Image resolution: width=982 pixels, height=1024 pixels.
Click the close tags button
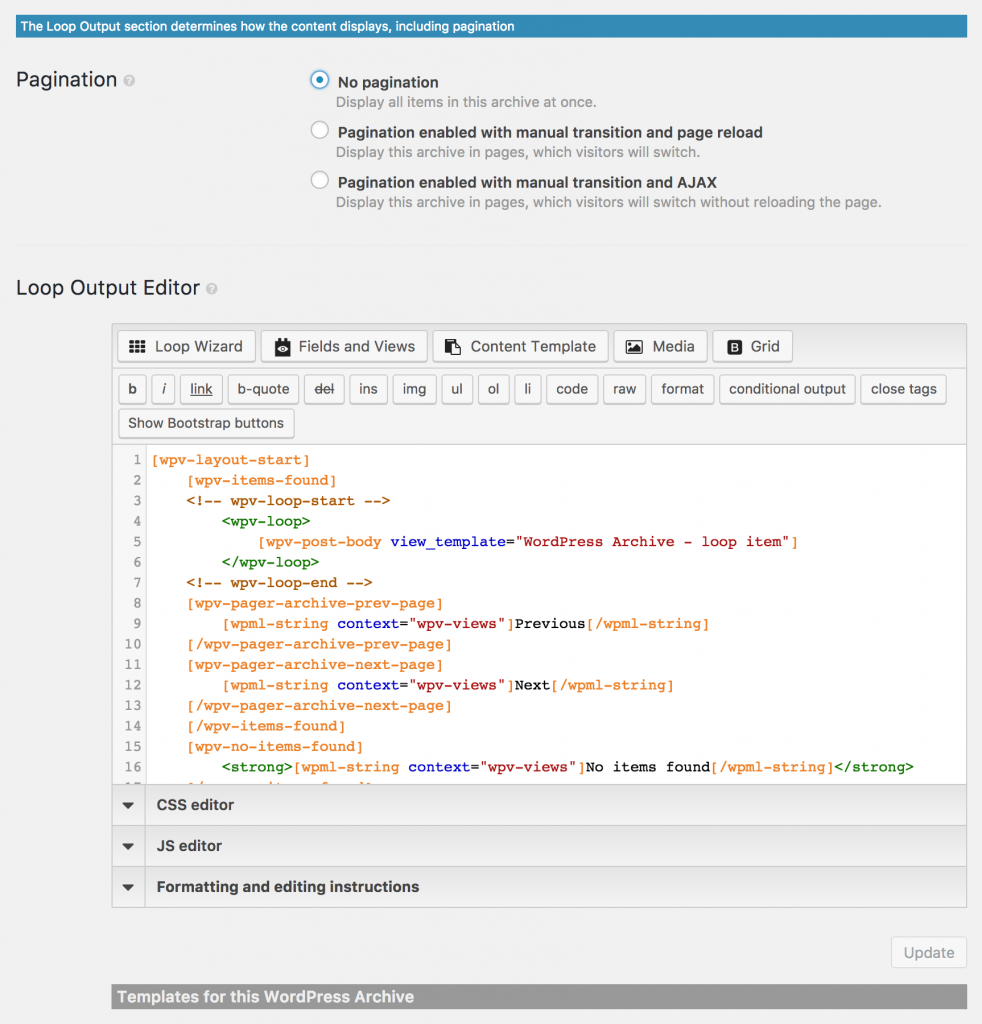tap(904, 389)
